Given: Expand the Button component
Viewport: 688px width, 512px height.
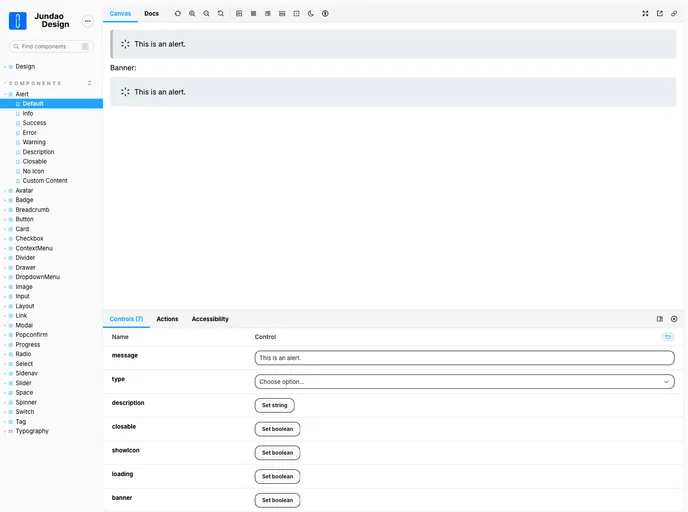Looking at the screenshot, I should click(24, 219).
